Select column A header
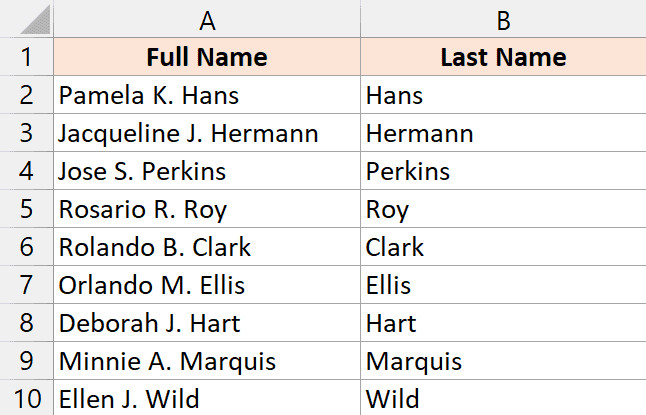 click(207, 19)
